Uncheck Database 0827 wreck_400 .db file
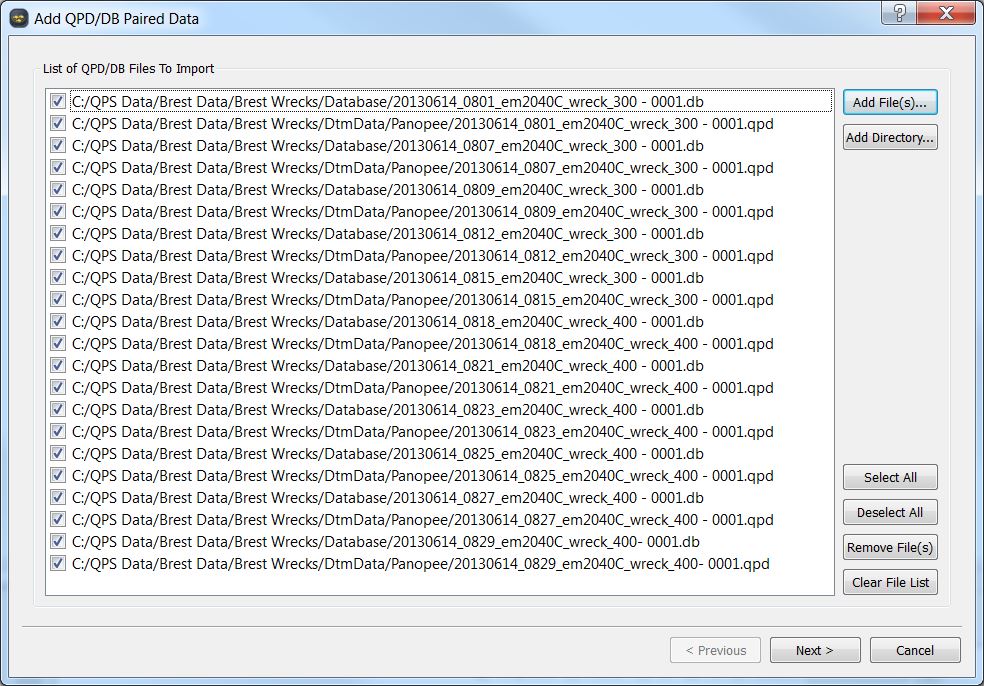Image resolution: width=984 pixels, height=686 pixels. click(x=58, y=496)
